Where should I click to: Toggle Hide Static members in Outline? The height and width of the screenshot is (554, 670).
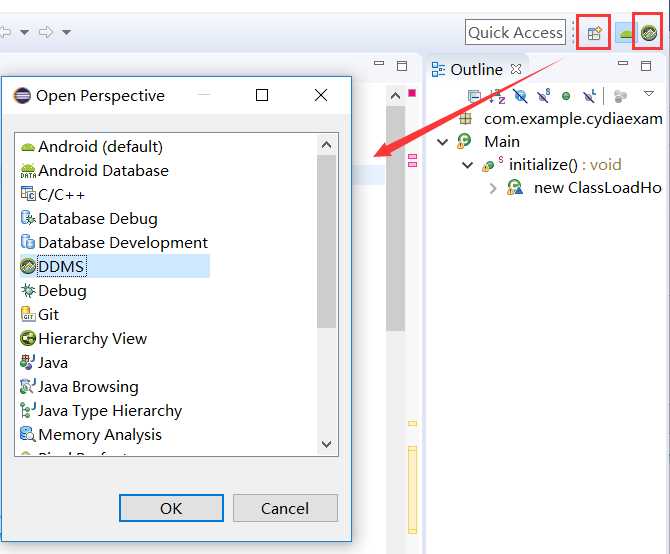pos(544,96)
